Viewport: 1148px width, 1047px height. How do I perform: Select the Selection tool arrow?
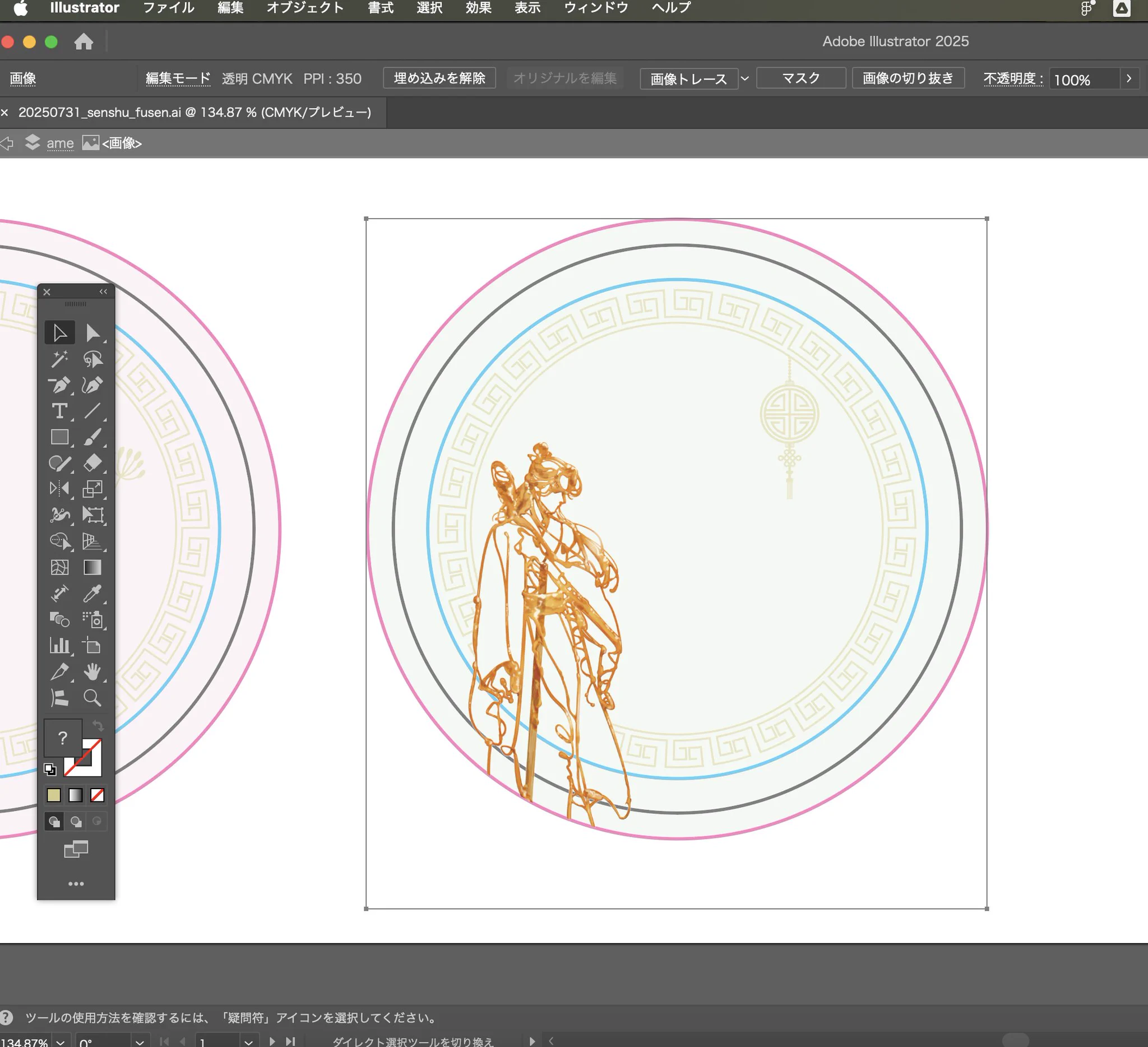click(59, 332)
